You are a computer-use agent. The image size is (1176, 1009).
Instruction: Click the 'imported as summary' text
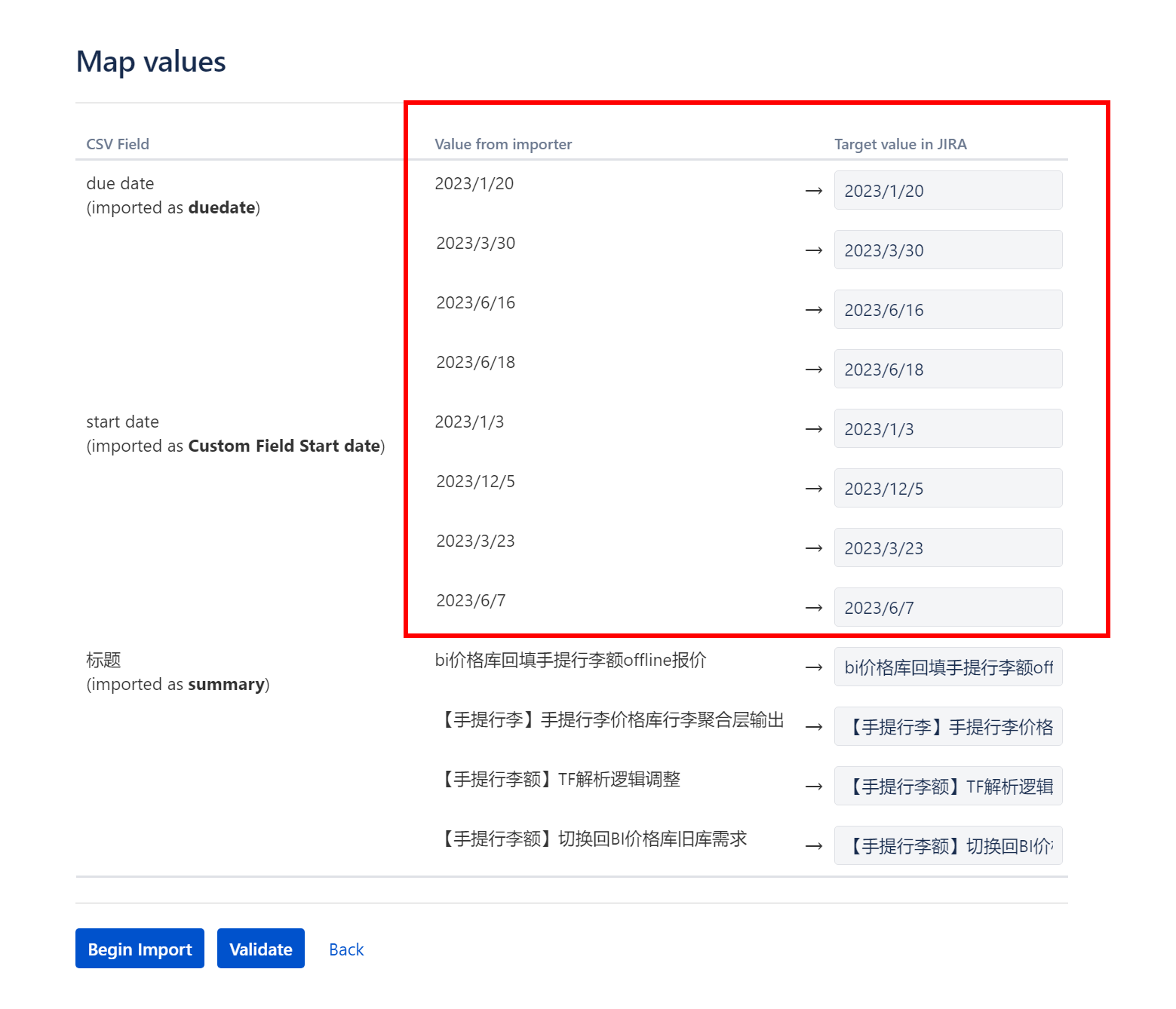pos(178,684)
